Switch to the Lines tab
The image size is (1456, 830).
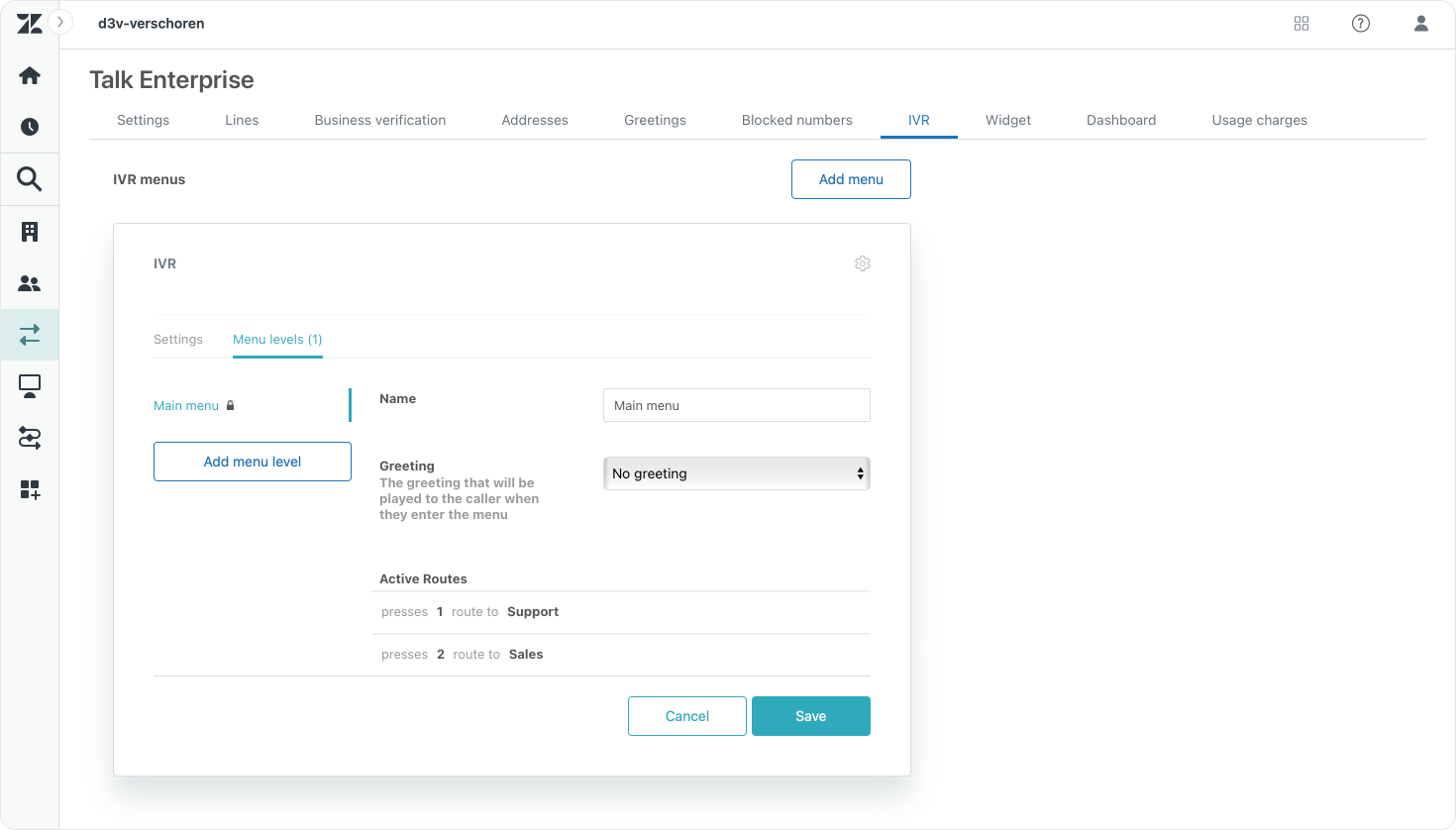242,120
